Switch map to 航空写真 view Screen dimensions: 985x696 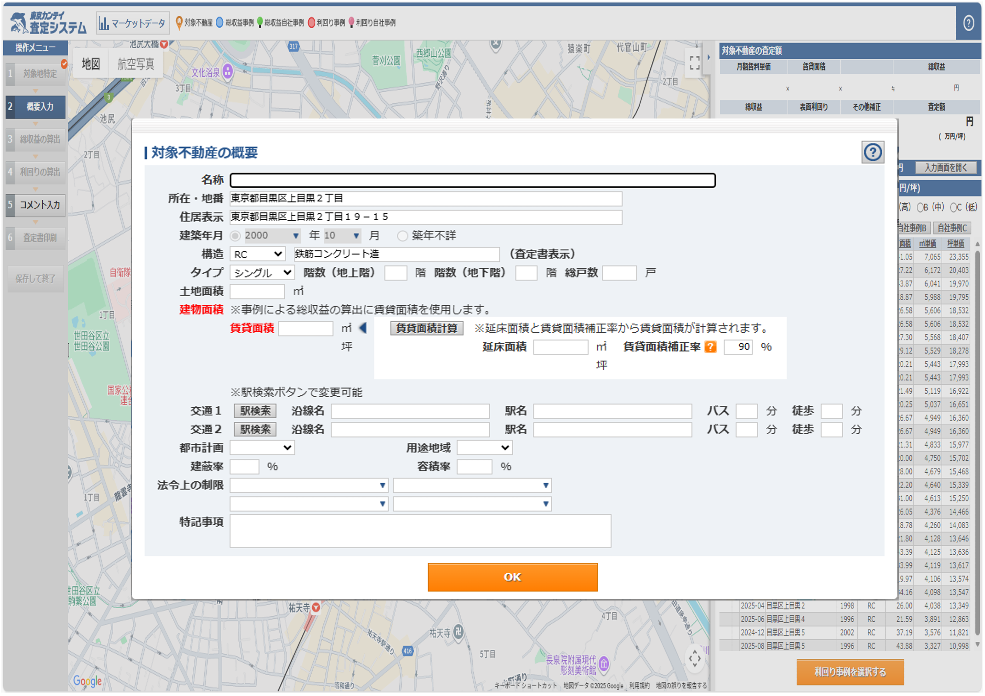[136, 63]
